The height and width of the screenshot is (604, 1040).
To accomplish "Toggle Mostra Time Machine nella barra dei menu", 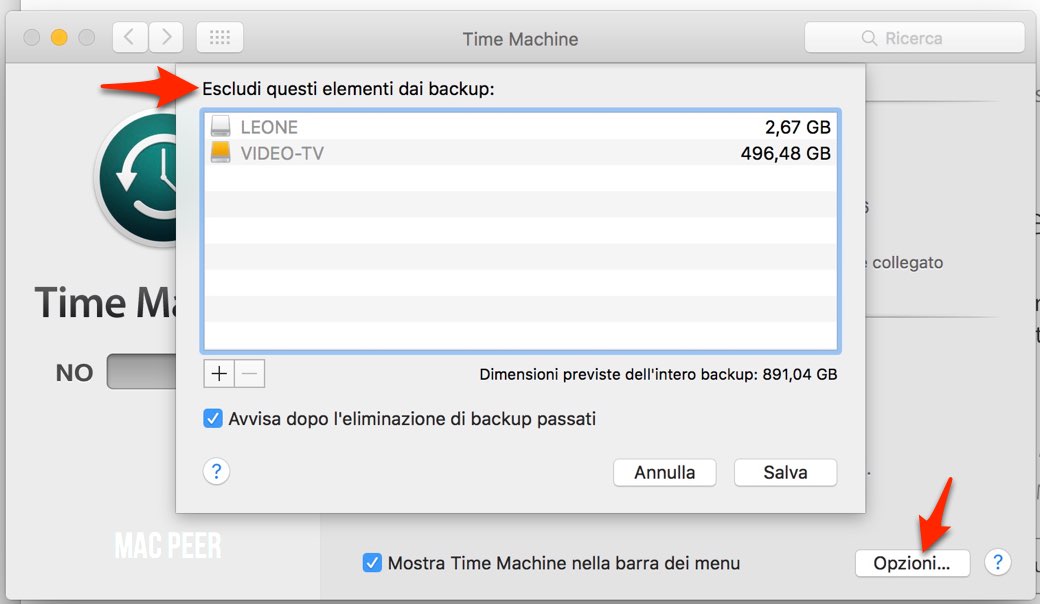I will pyautogui.click(x=372, y=563).
